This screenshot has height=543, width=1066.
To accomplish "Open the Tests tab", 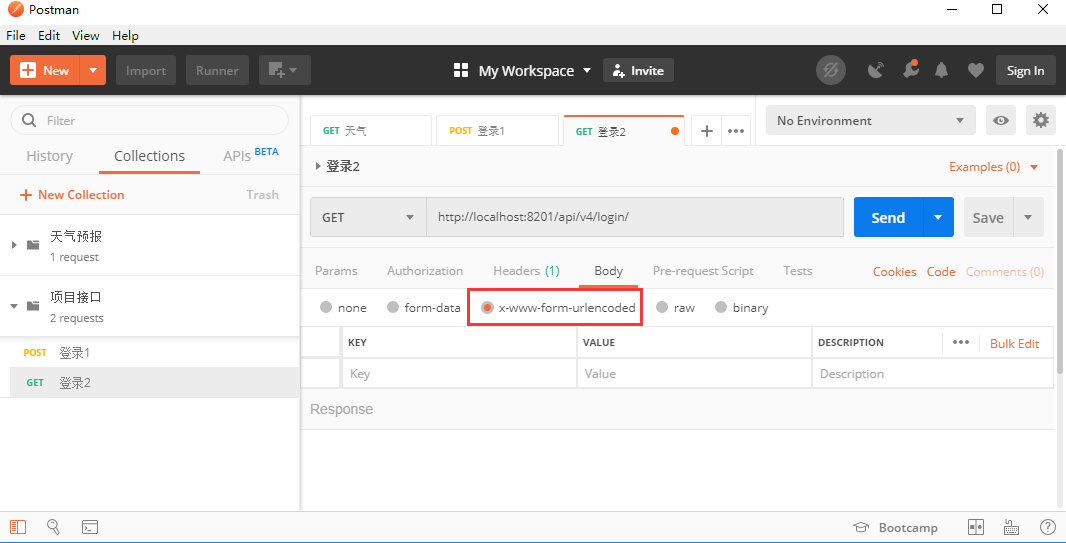I will pos(797,270).
